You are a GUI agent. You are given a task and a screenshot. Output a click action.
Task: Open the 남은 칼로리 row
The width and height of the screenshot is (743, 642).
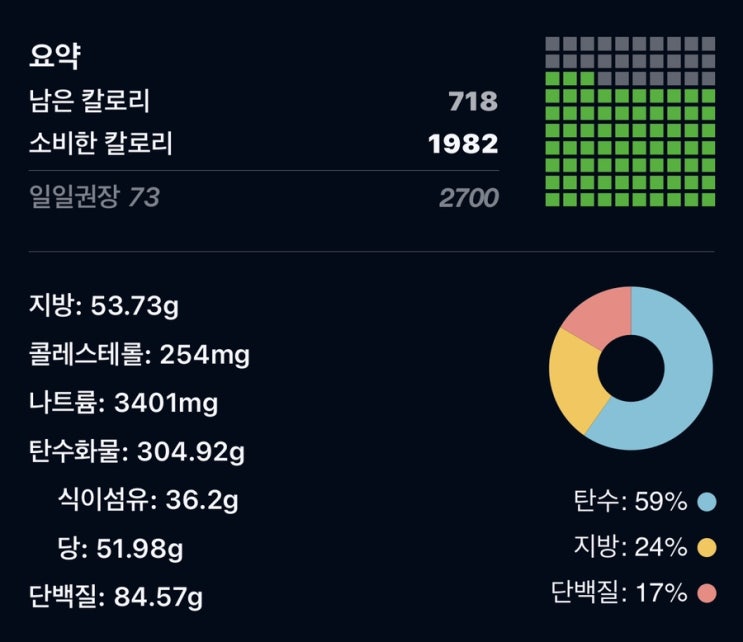[x=263, y=101]
